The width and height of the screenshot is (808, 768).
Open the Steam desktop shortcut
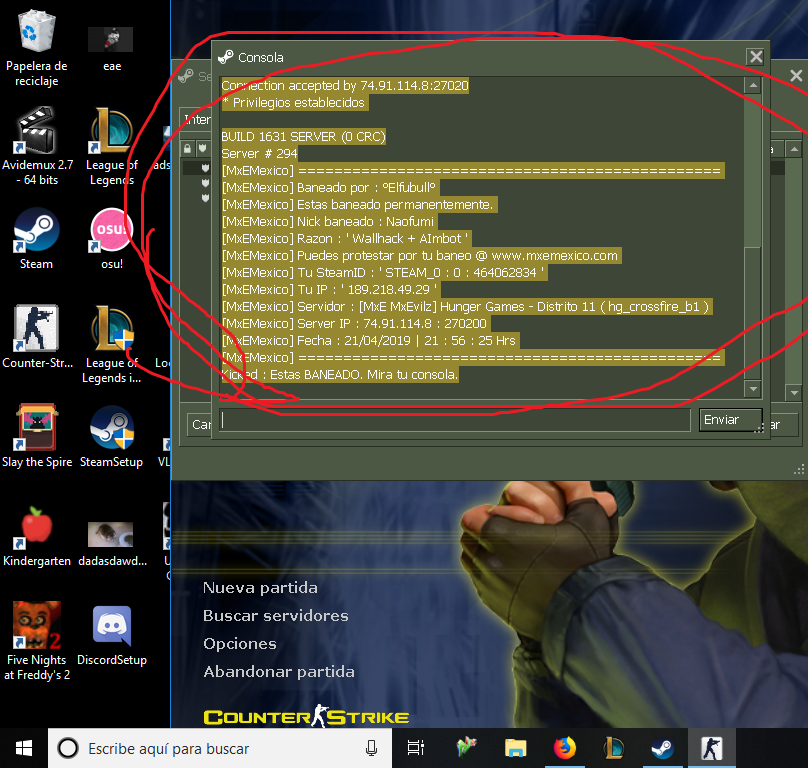(x=36, y=239)
